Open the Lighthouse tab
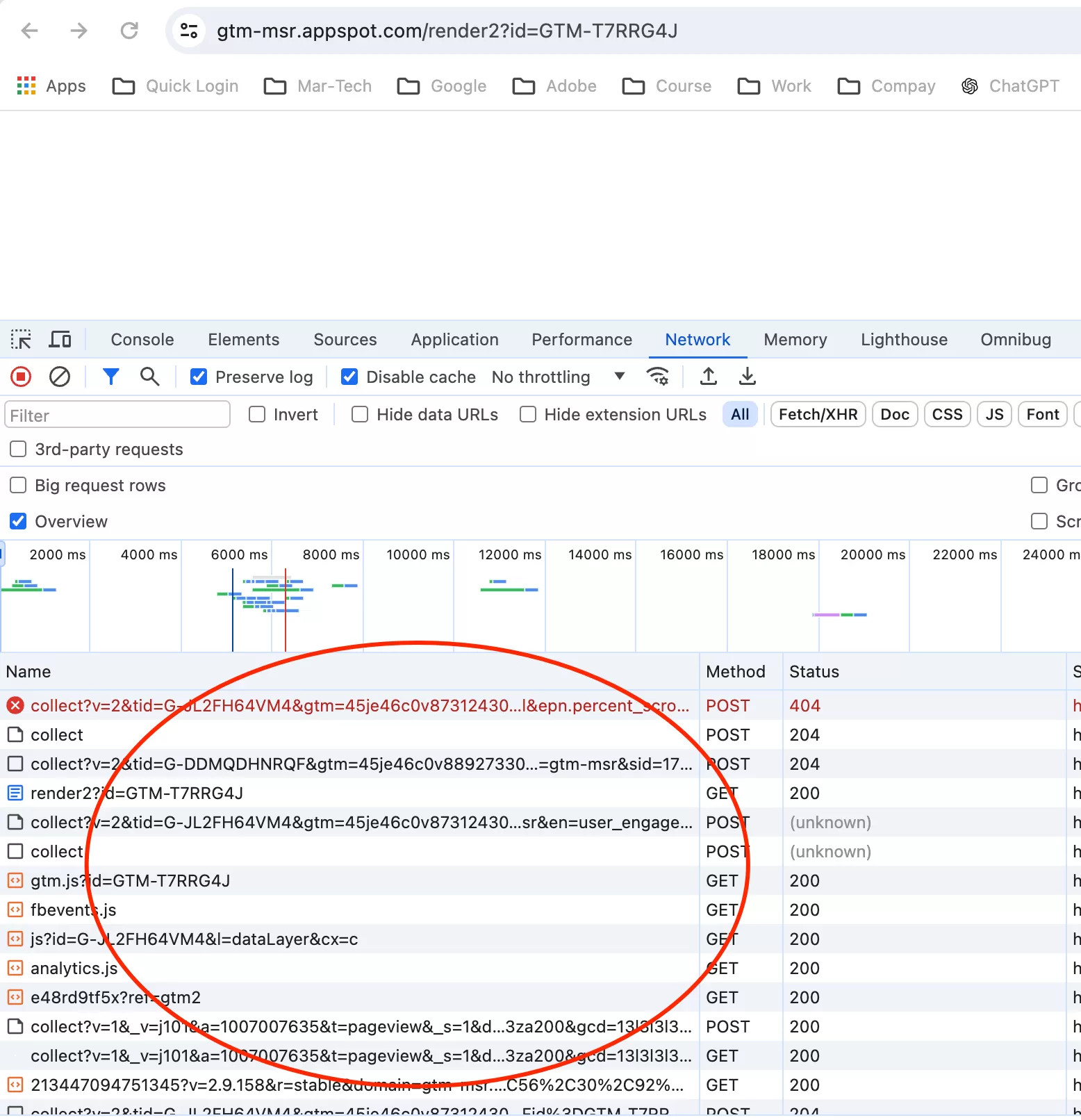The image size is (1081, 1120). [x=905, y=340]
